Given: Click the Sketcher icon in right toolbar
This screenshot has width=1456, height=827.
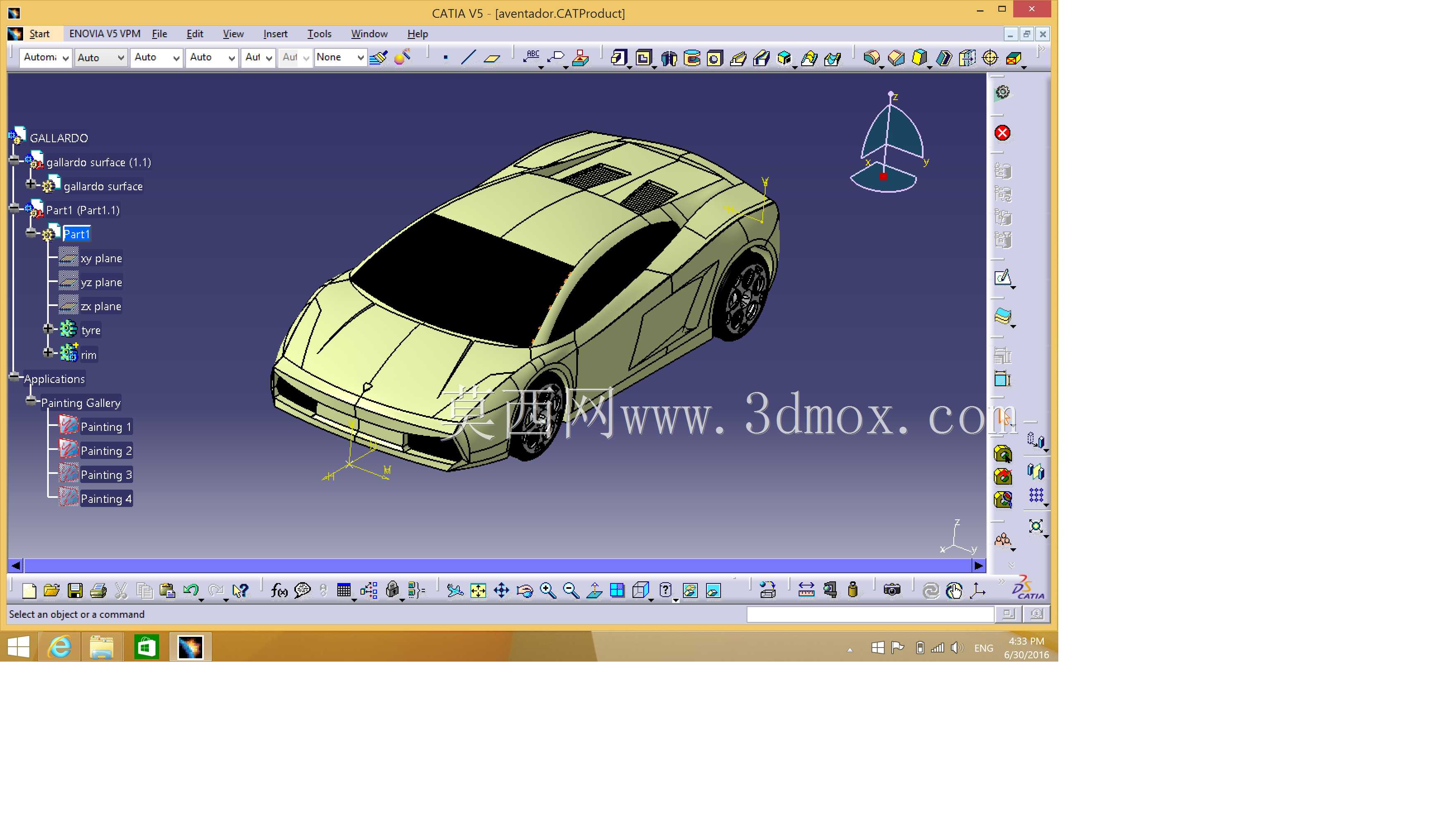Looking at the screenshot, I should click(1003, 278).
